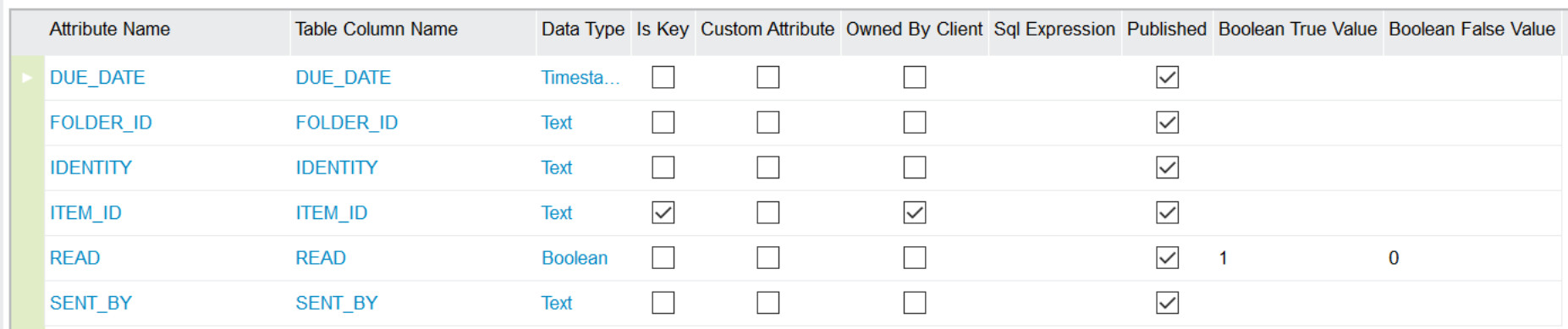Select the ITEM_ID attribute name link
Viewport: 1568px width, 329px height.
[85, 213]
